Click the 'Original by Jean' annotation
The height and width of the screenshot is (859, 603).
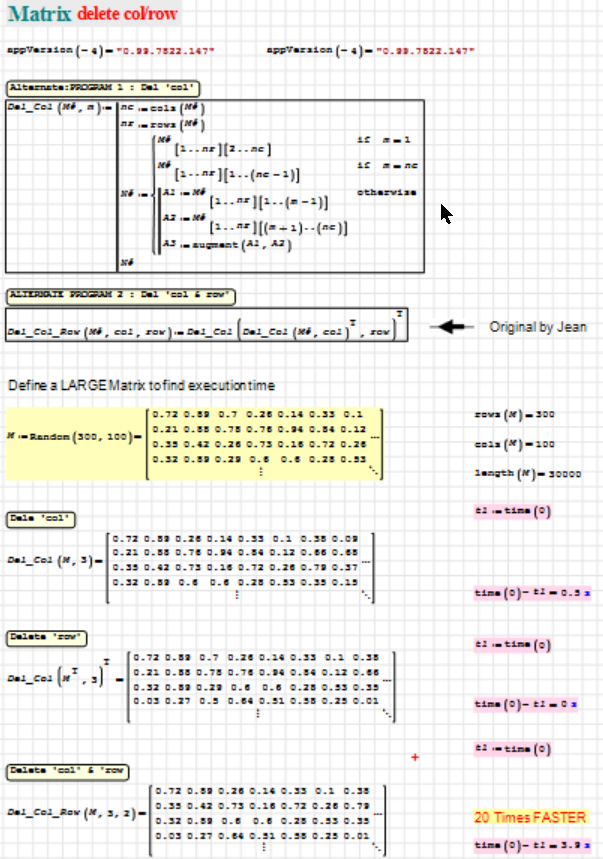[x=538, y=327]
